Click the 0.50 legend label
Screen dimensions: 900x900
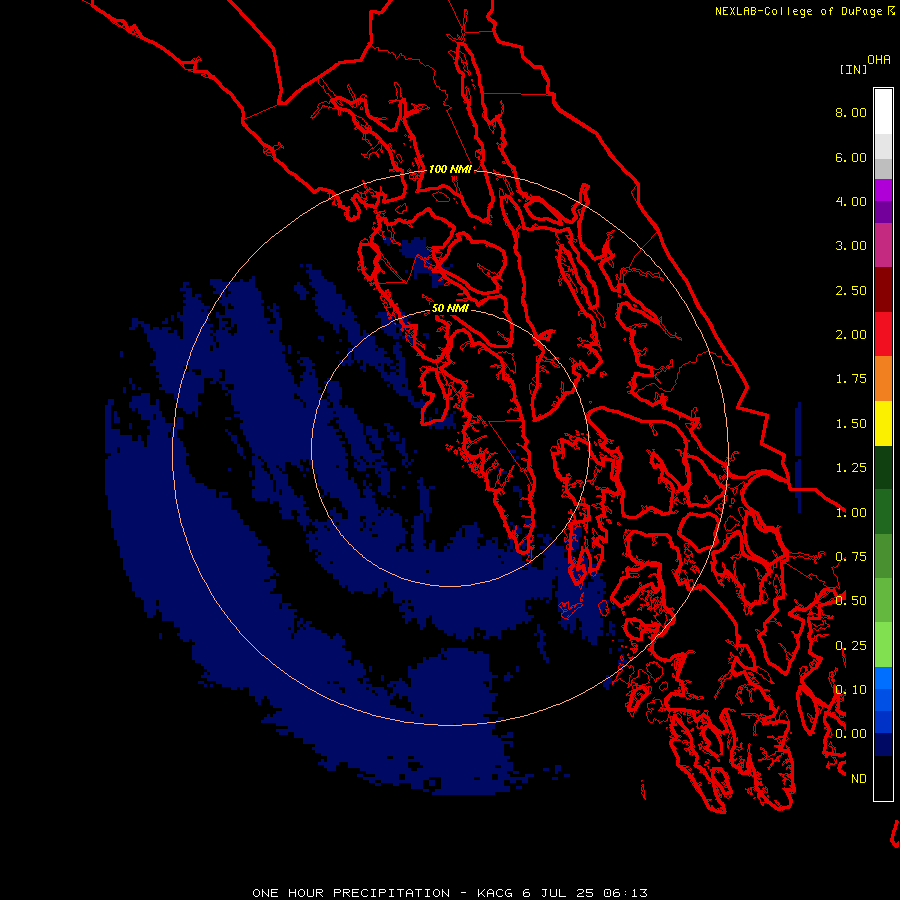tap(851, 601)
